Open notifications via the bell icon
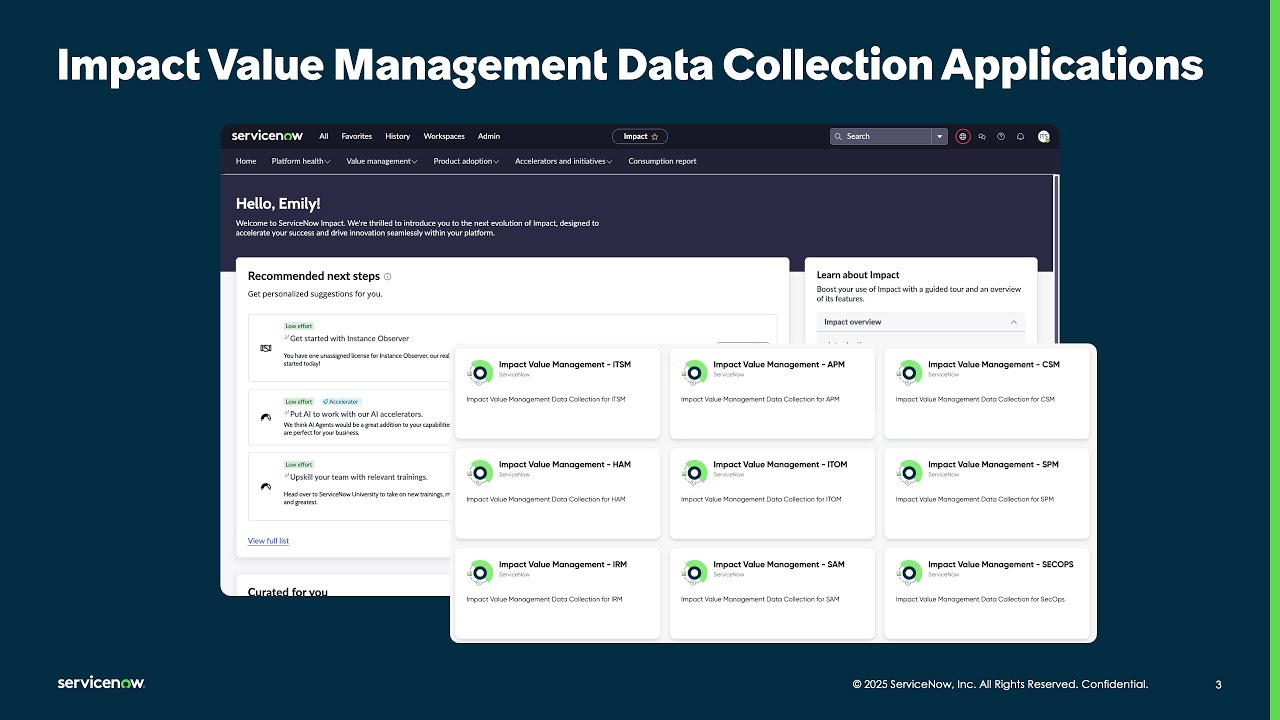This screenshot has height=720, width=1280. coord(1020,136)
